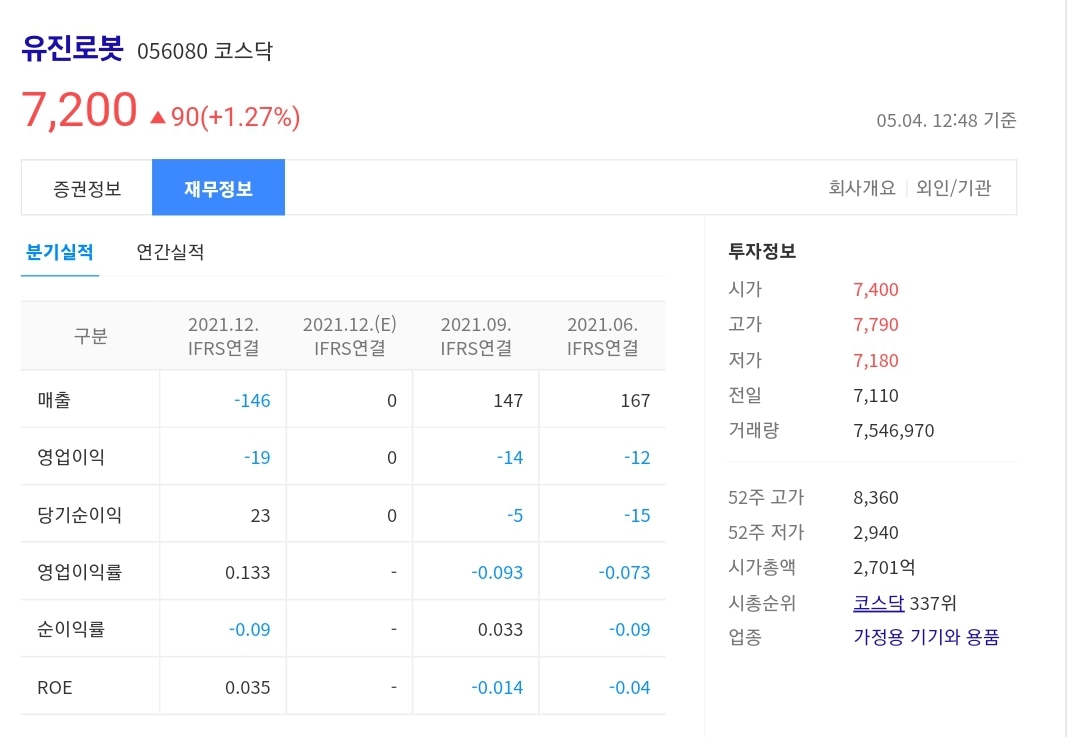
Task: Click 당기순이익 value -5
Action: tap(515, 516)
